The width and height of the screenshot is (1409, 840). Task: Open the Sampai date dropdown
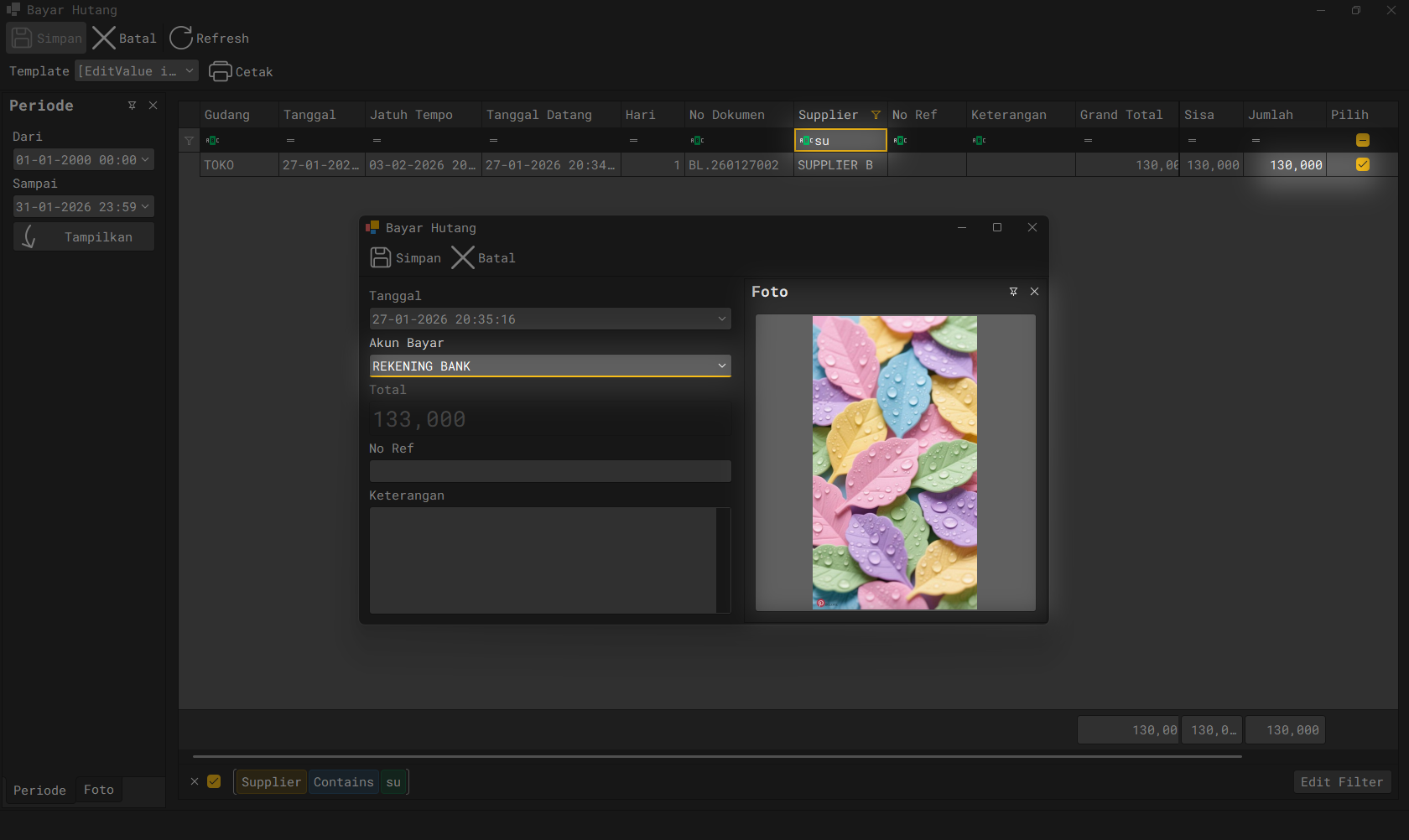145,206
